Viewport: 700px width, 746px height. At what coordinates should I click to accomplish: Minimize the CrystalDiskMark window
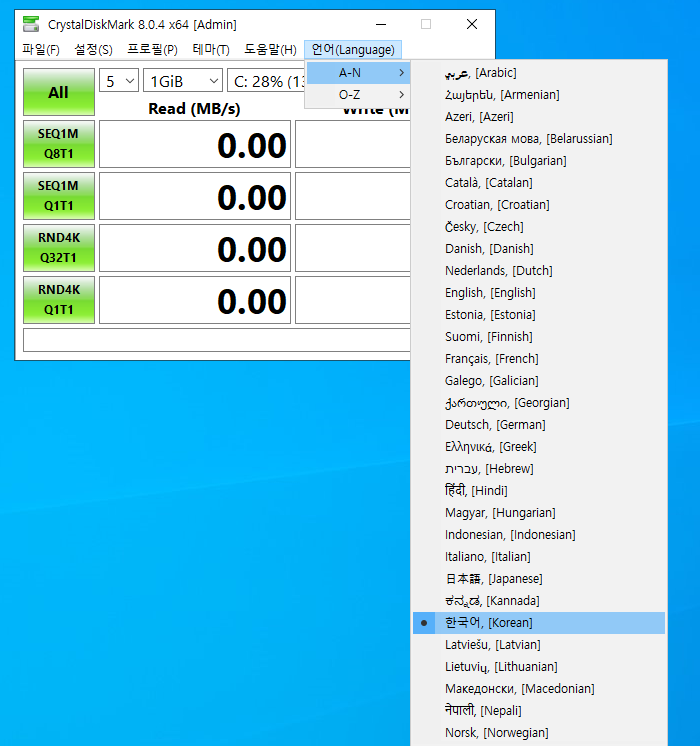click(x=381, y=24)
